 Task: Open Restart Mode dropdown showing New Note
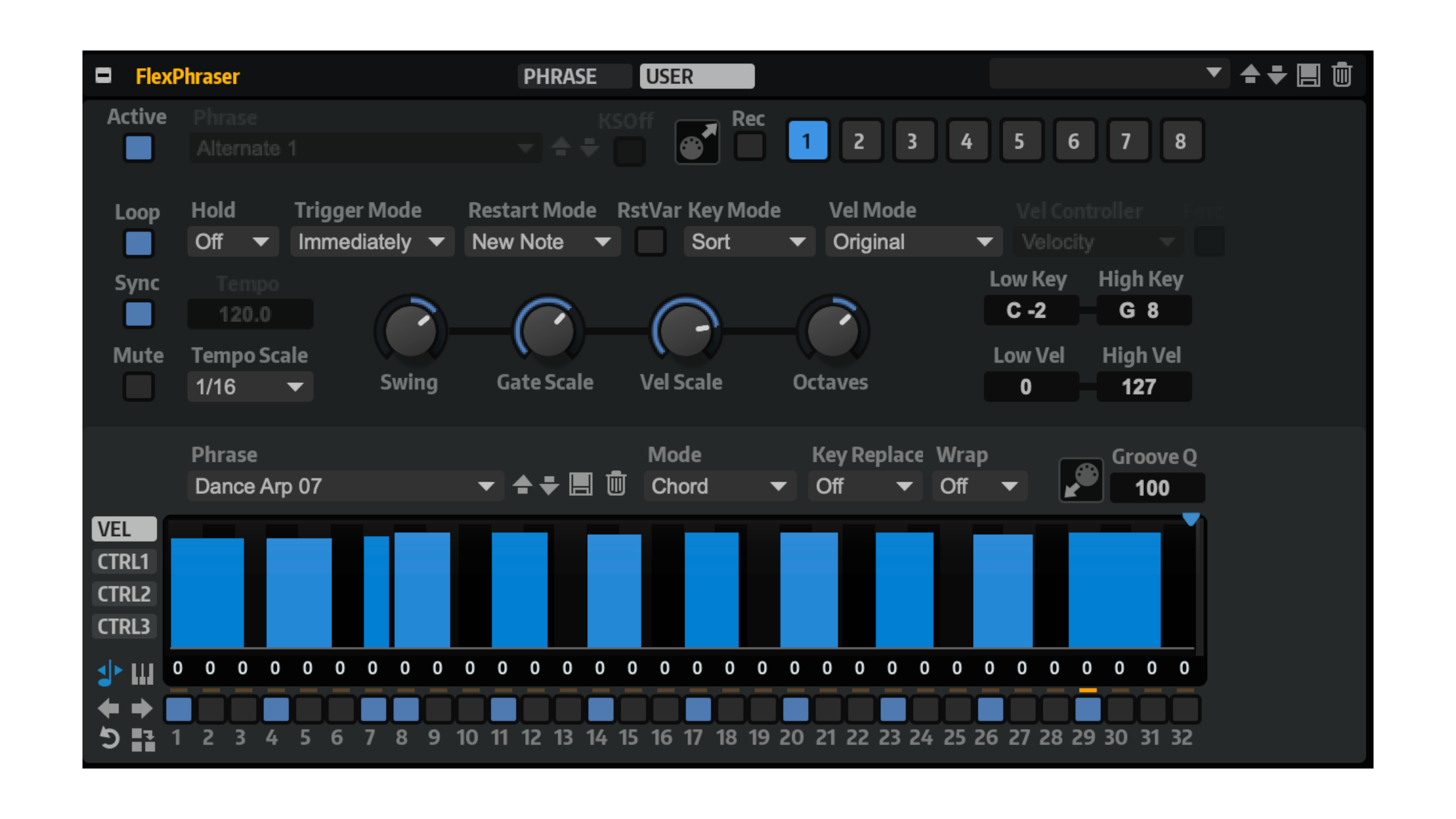point(542,242)
